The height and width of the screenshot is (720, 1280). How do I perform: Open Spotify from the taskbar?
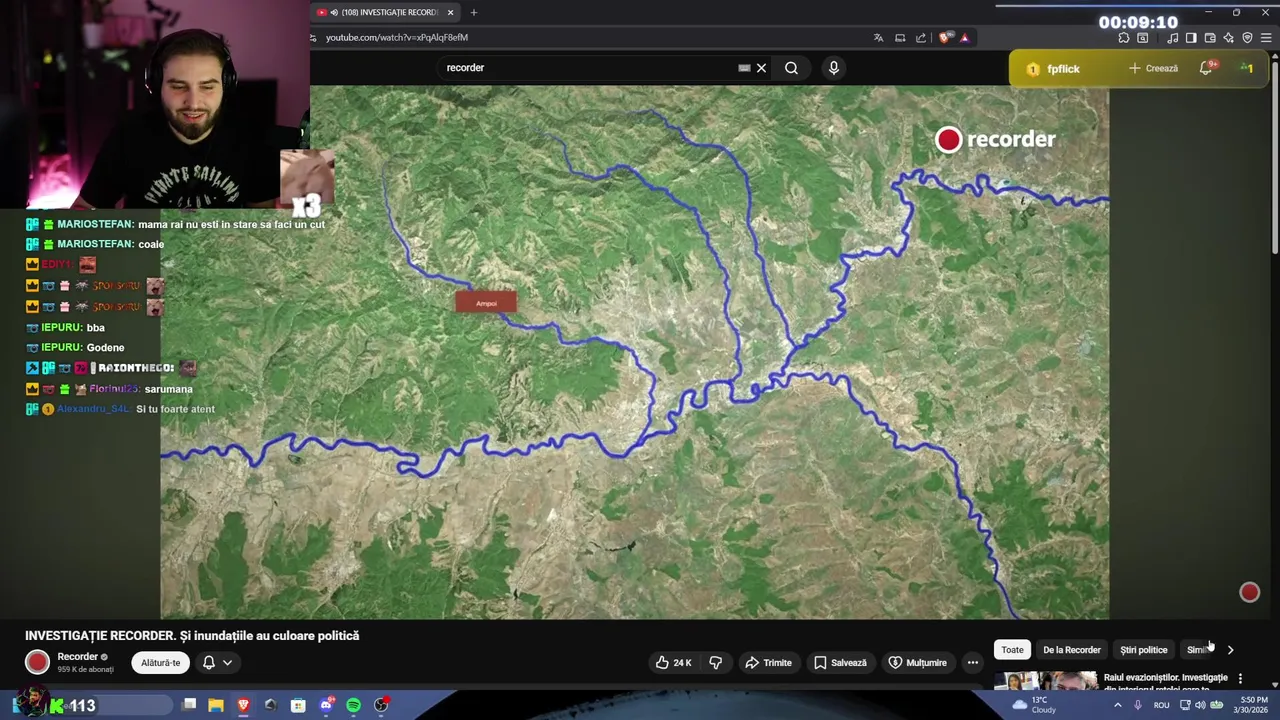353,705
